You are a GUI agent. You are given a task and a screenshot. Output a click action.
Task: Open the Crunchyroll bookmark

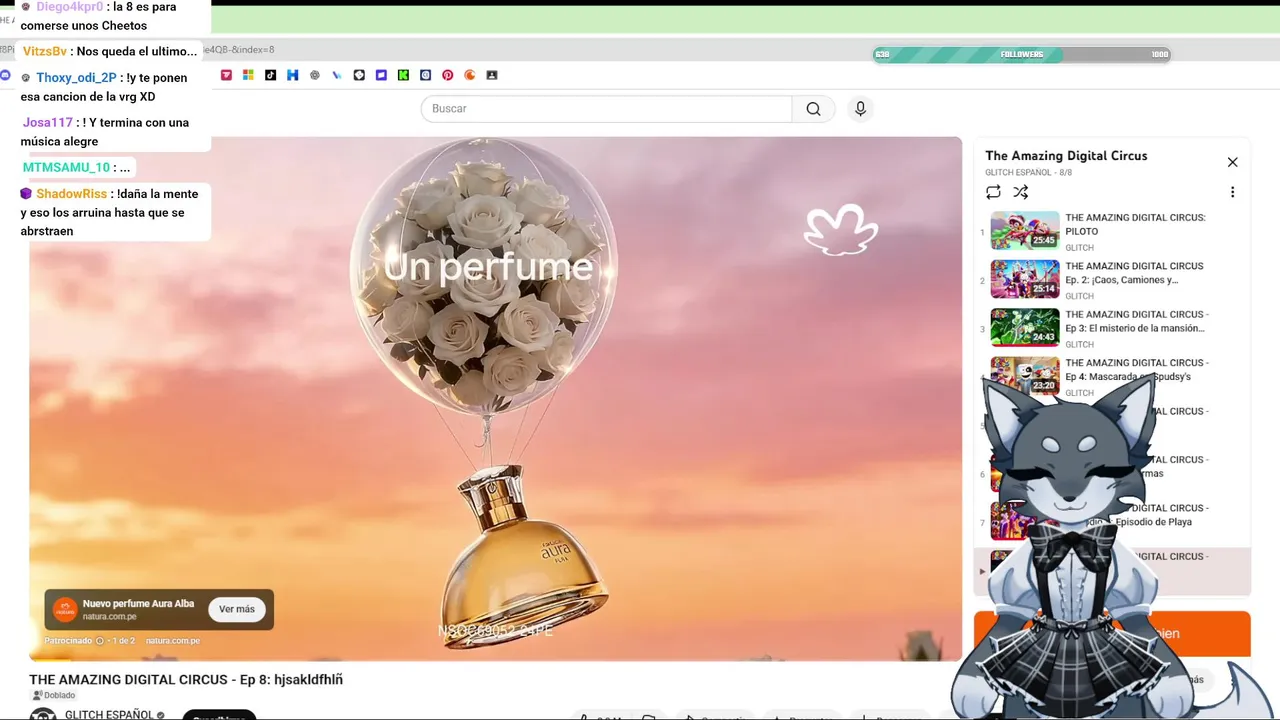[x=469, y=75]
